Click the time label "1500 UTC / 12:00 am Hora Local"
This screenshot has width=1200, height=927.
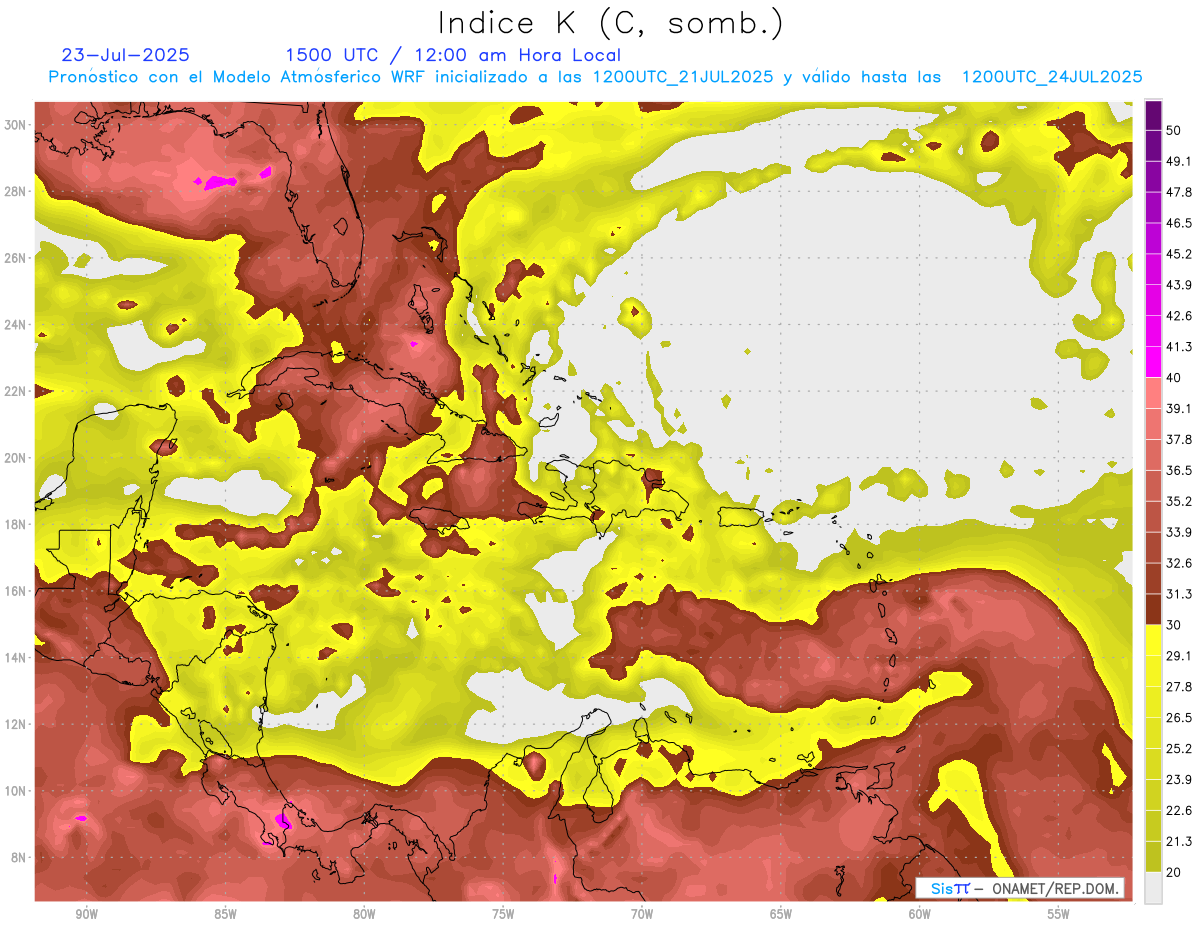(x=453, y=55)
